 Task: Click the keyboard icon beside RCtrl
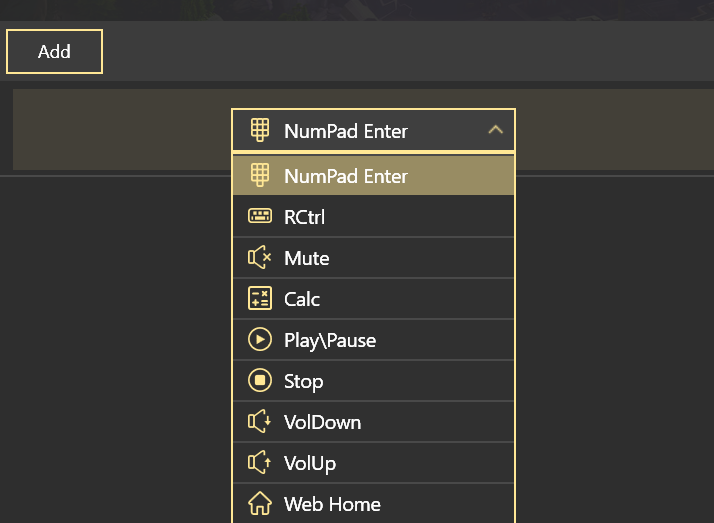(259, 217)
